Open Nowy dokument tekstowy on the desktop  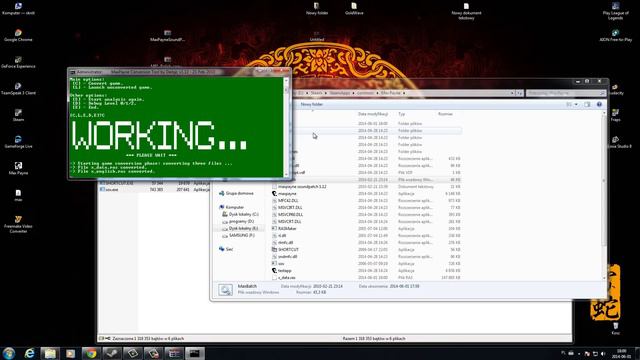[x=466, y=11]
